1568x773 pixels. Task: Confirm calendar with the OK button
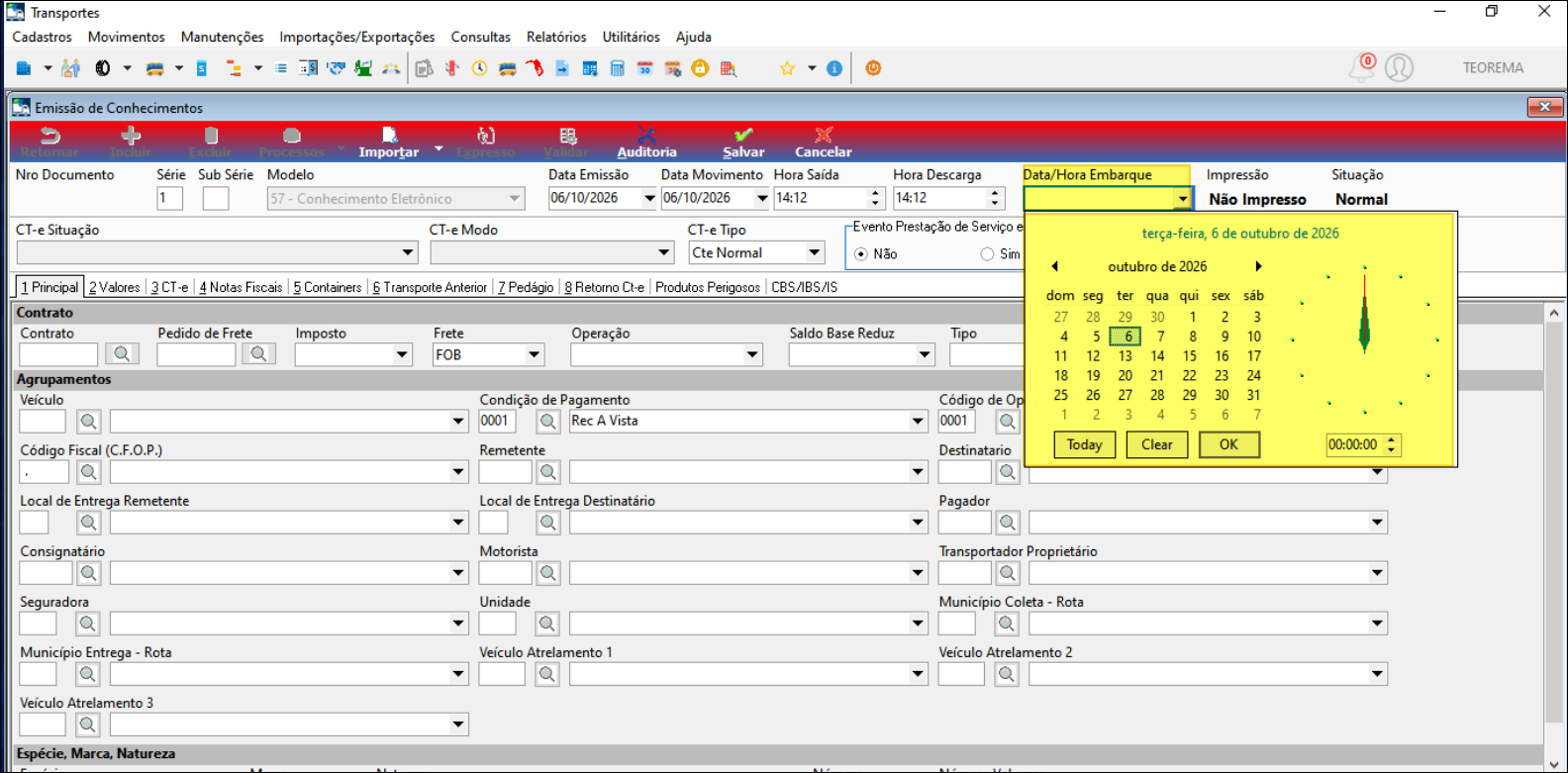pos(1229,445)
